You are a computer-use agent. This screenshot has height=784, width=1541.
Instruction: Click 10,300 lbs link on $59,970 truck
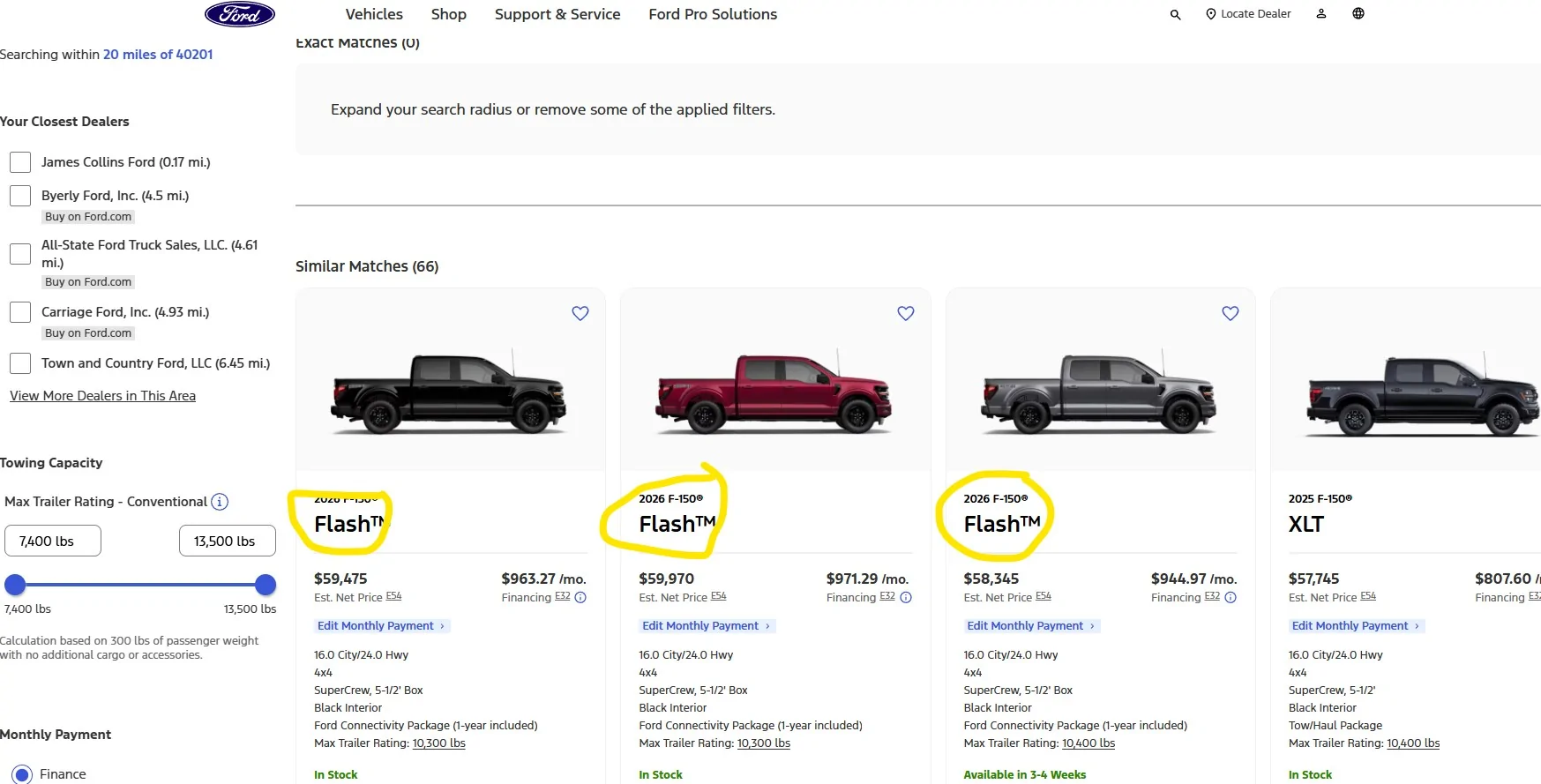[x=764, y=743]
